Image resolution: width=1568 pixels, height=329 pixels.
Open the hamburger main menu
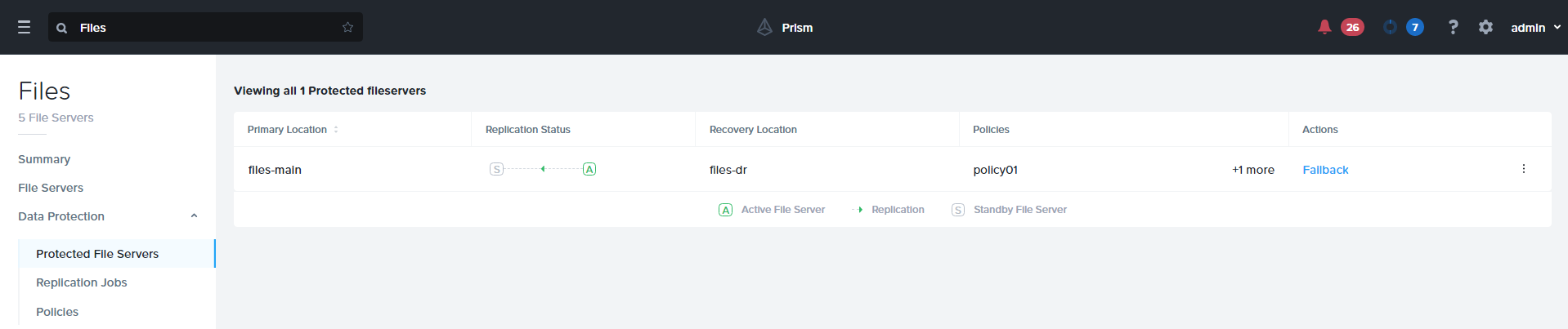point(25,27)
